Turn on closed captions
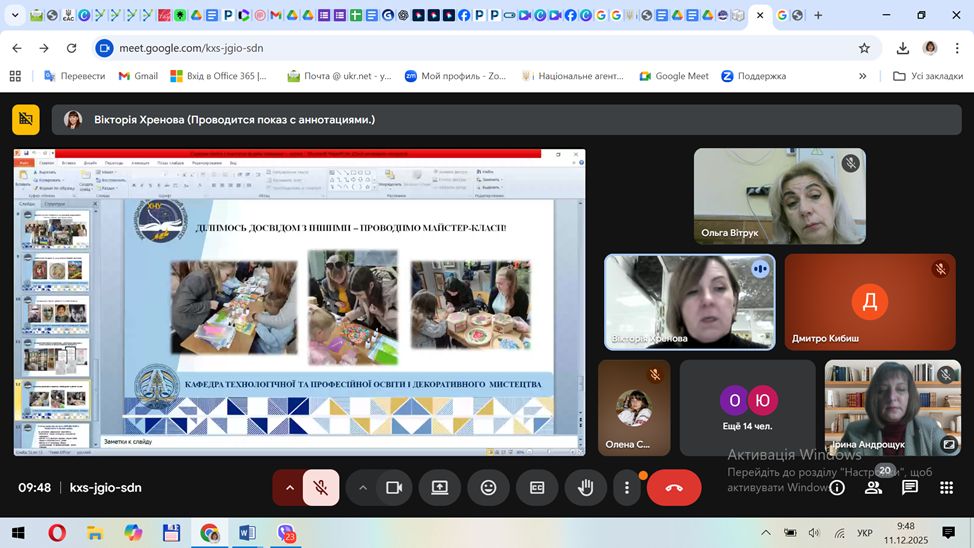Viewport: 974px width, 548px height. [x=537, y=488]
